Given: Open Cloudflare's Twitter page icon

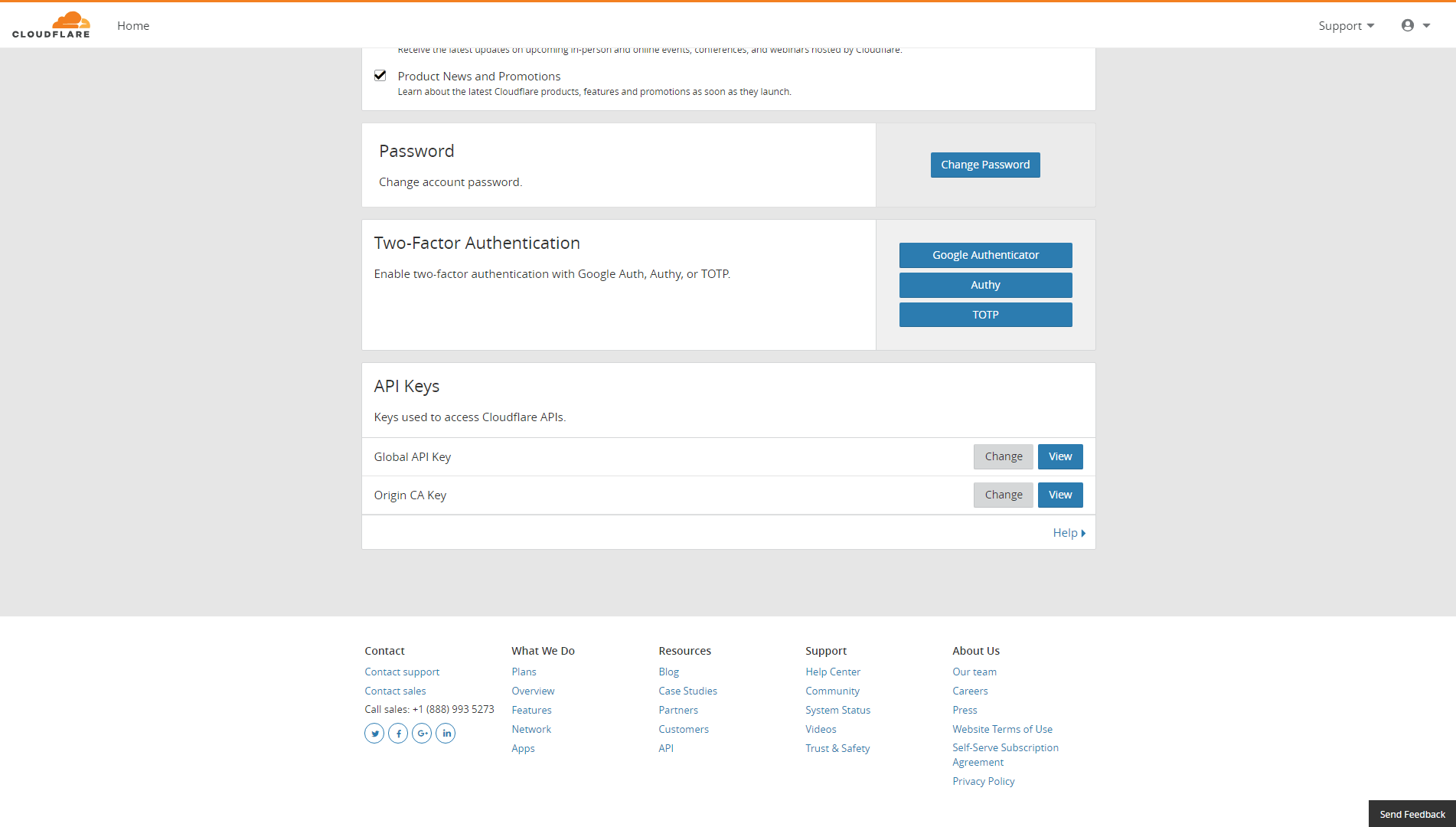Looking at the screenshot, I should [x=374, y=734].
